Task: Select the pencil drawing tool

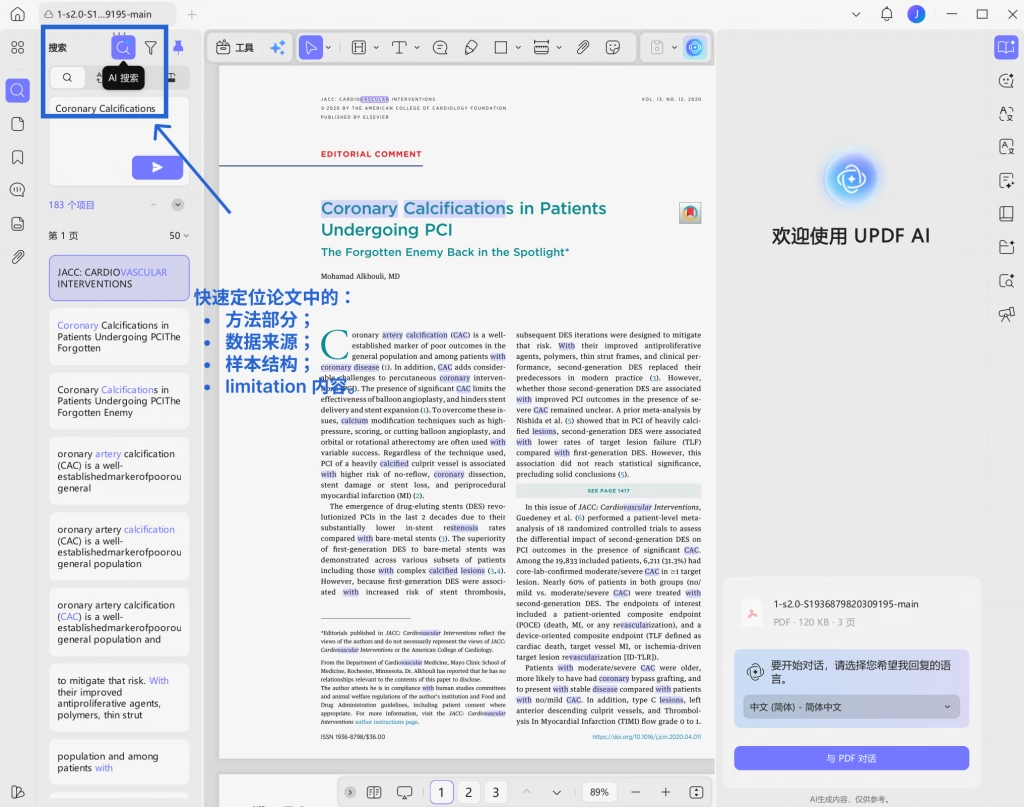Action: (x=471, y=47)
